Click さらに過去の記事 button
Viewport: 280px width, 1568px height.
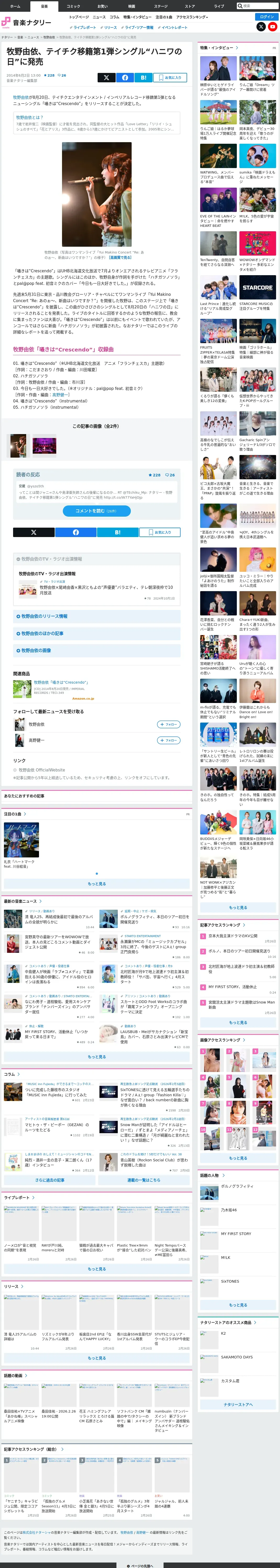[49, 1180]
